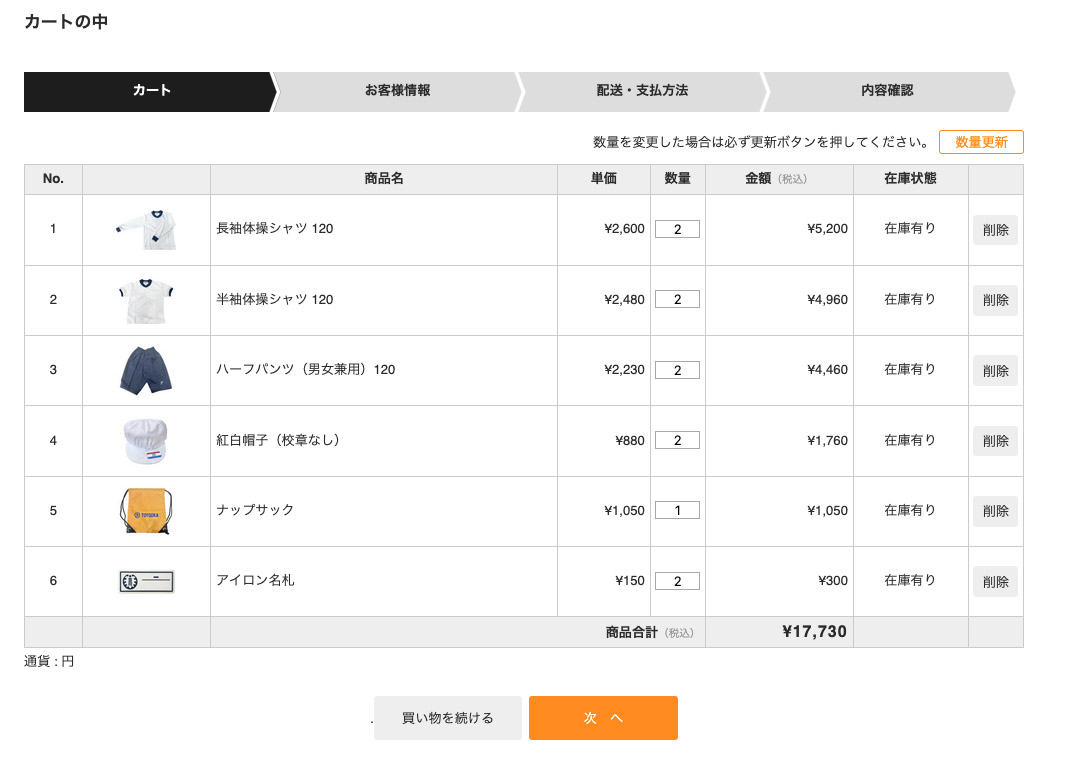Remove 紅白帽子 from the cart
This screenshot has width=1069, height=774.
pyautogui.click(x=995, y=441)
